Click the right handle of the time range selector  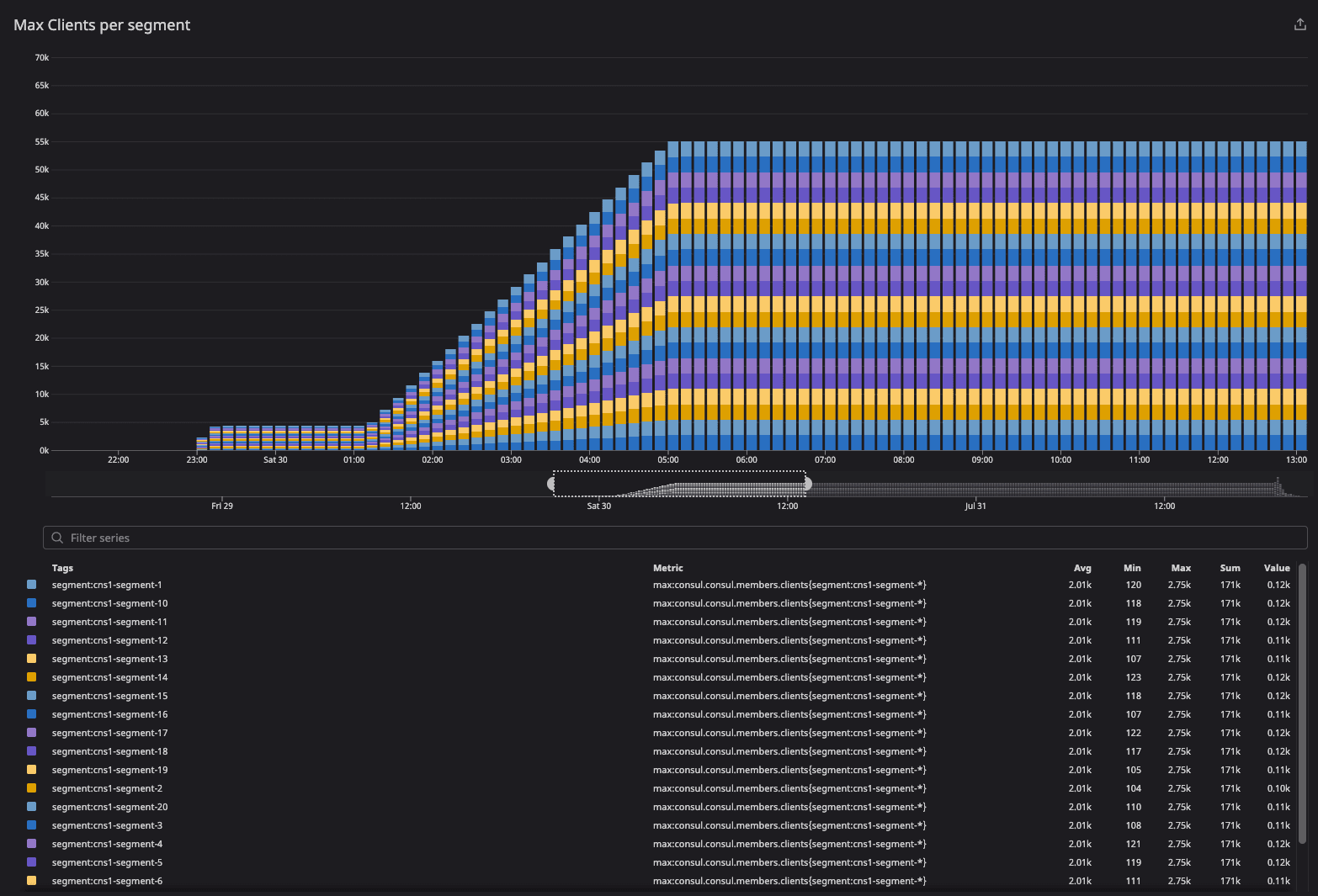(808, 484)
